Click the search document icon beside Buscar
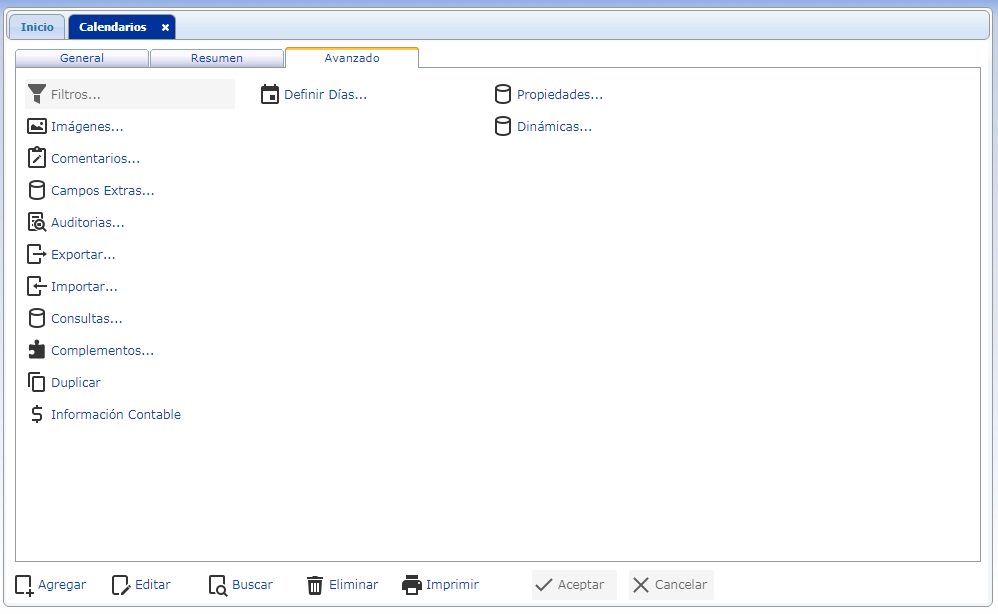 click(x=218, y=585)
